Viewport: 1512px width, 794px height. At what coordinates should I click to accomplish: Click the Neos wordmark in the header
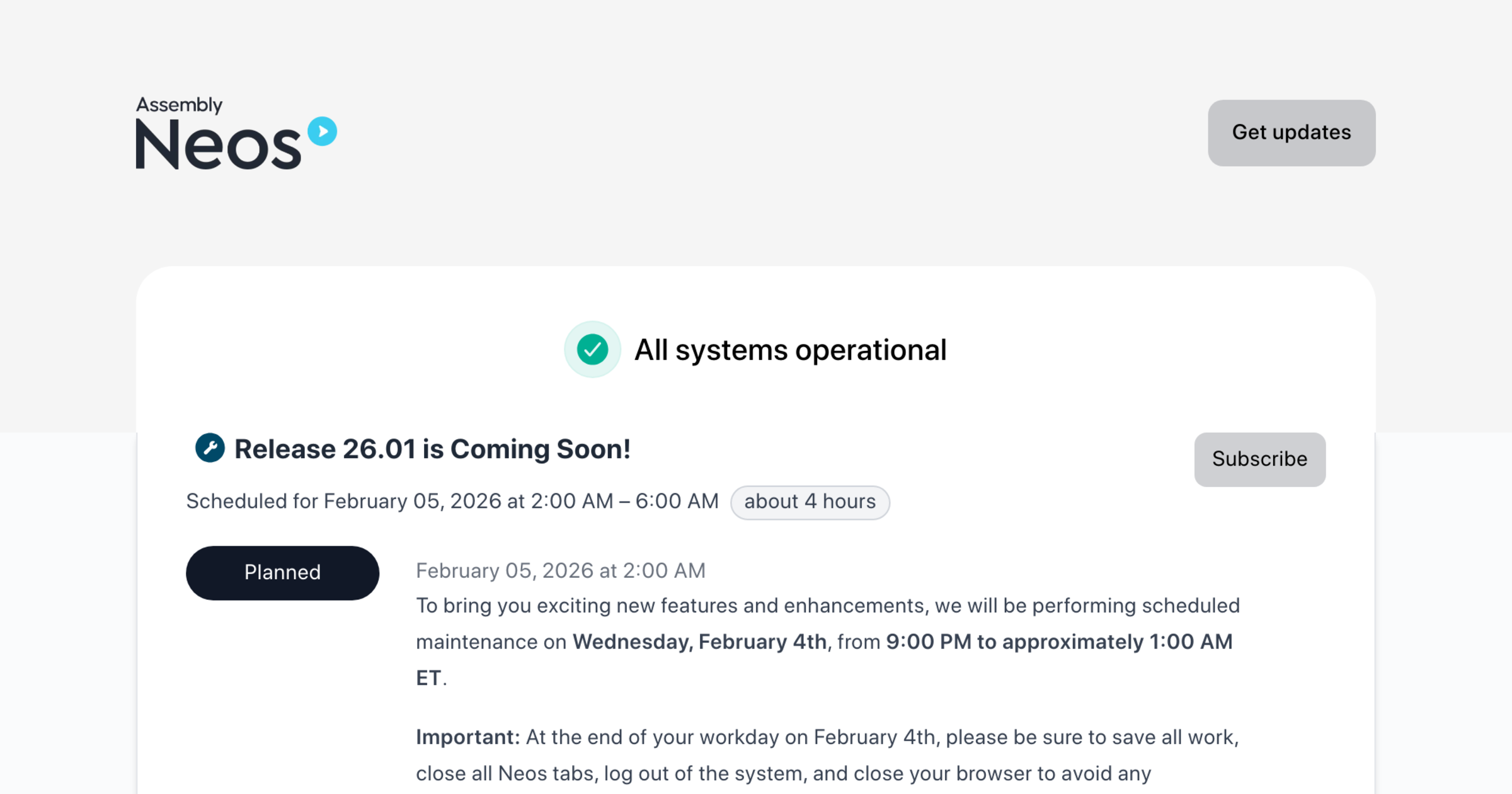[x=218, y=145]
